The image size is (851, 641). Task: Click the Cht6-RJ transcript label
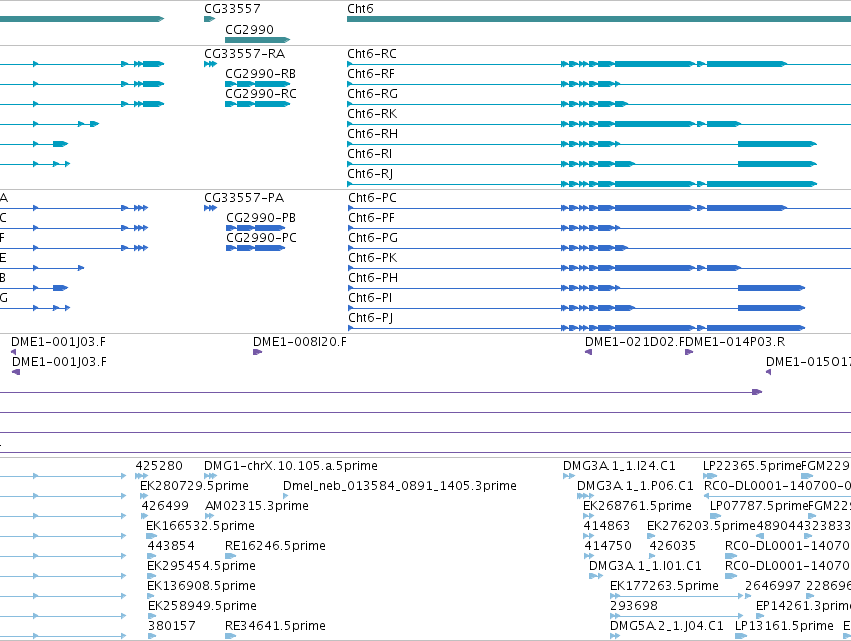(370, 174)
